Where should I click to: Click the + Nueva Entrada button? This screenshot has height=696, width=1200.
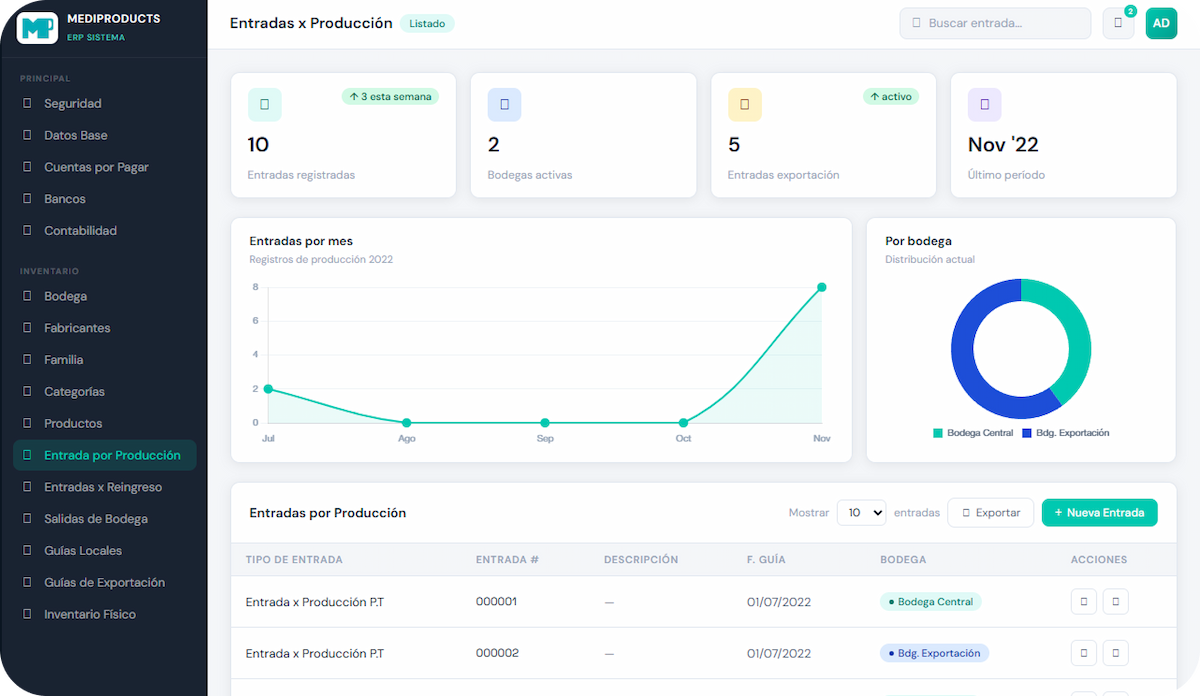pos(1099,512)
